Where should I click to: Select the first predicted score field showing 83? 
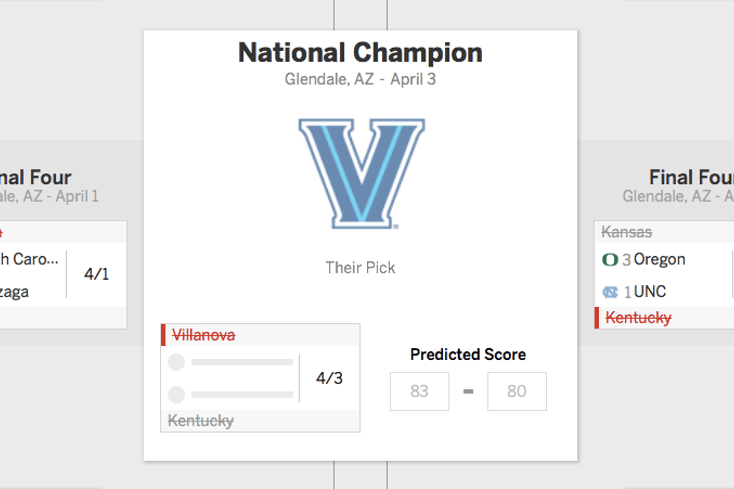[419, 391]
